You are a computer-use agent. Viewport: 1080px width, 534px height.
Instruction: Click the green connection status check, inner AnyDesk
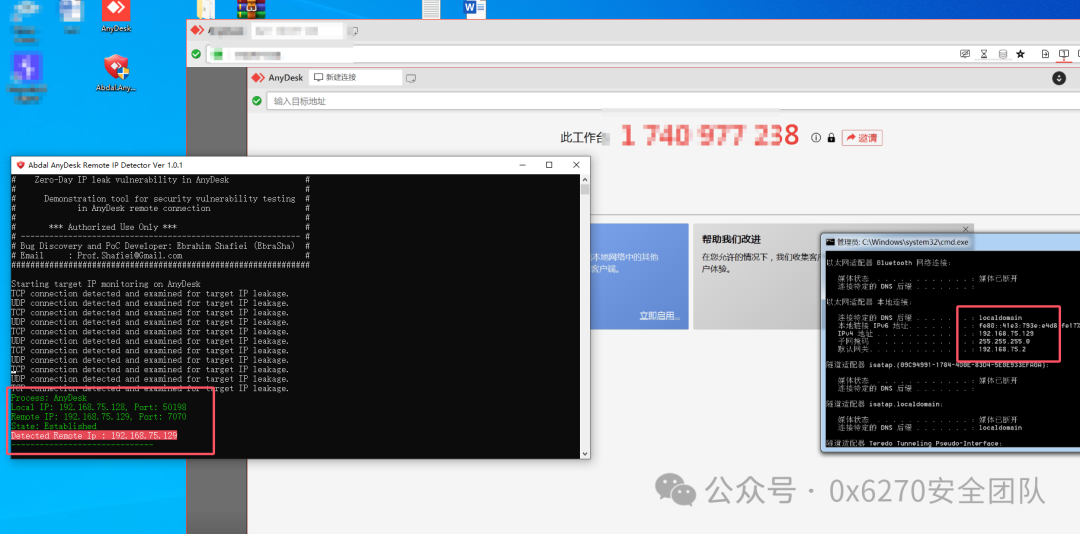(x=257, y=101)
